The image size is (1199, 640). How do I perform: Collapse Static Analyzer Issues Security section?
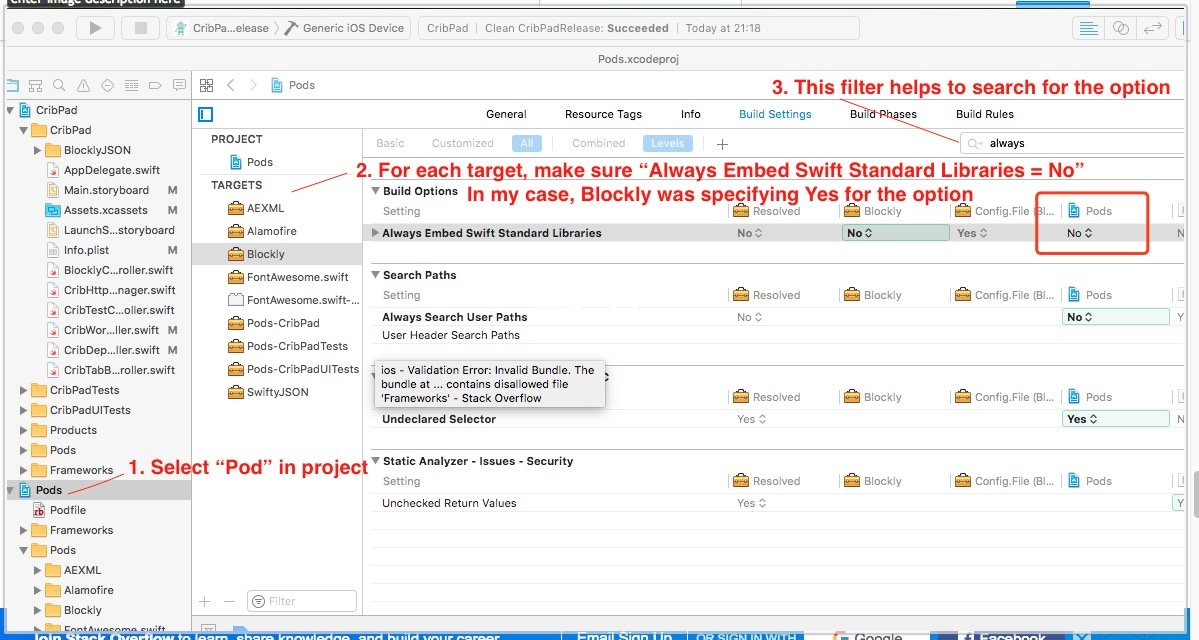click(x=375, y=461)
